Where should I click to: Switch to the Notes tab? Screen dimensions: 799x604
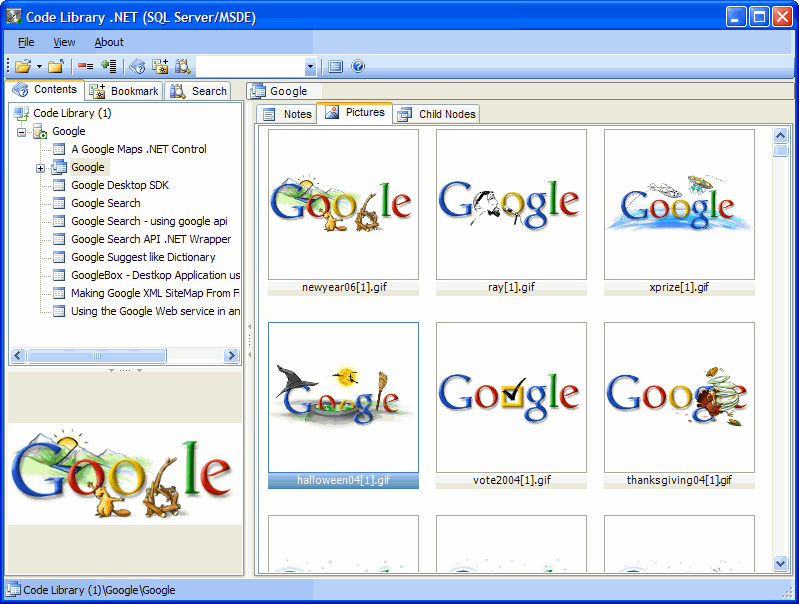pos(287,114)
